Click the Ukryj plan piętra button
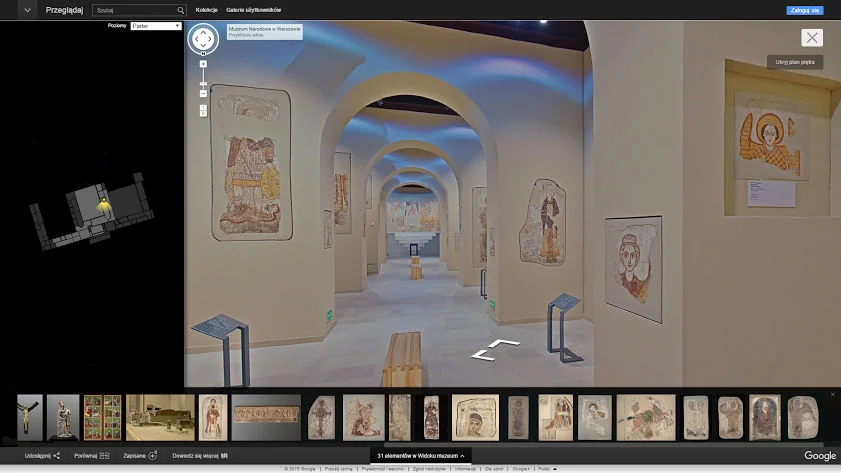 pos(794,62)
